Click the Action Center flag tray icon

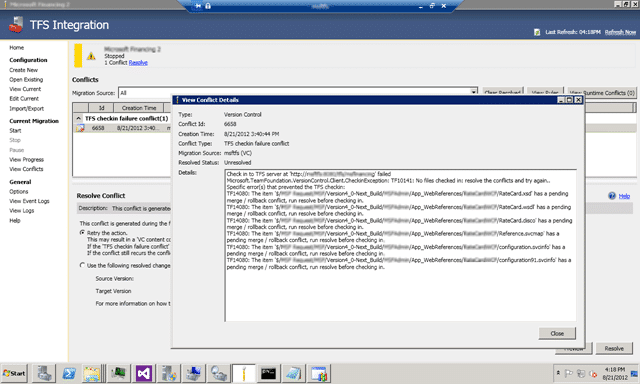pyautogui.click(x=568, y=373)
